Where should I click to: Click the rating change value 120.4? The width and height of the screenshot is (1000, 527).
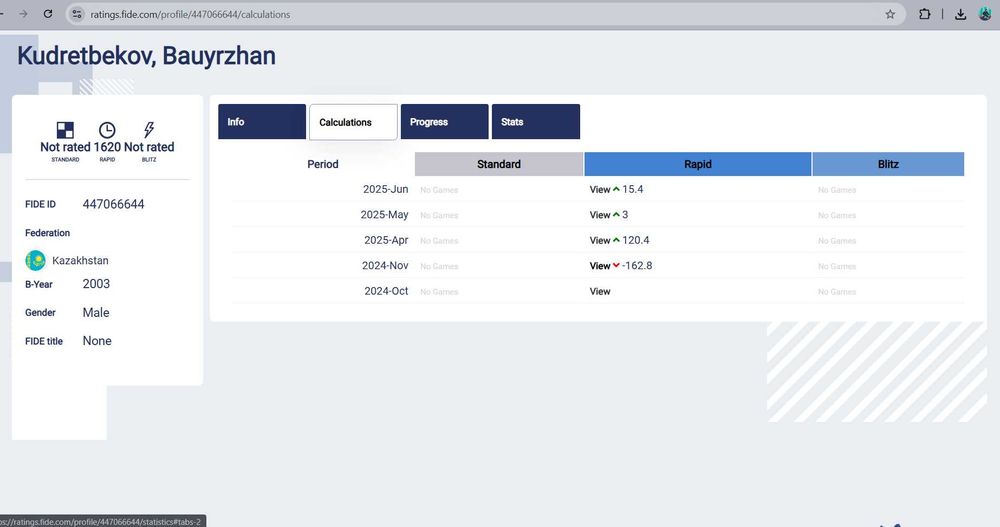[x=636, y=241]
